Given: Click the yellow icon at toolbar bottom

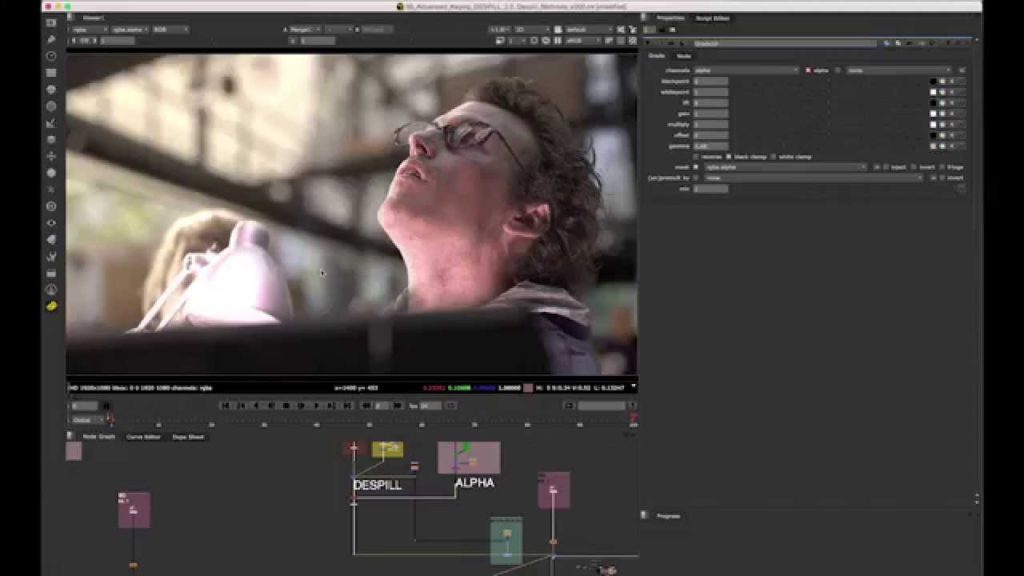Looking at the screenshot, I should coord(51,306).
